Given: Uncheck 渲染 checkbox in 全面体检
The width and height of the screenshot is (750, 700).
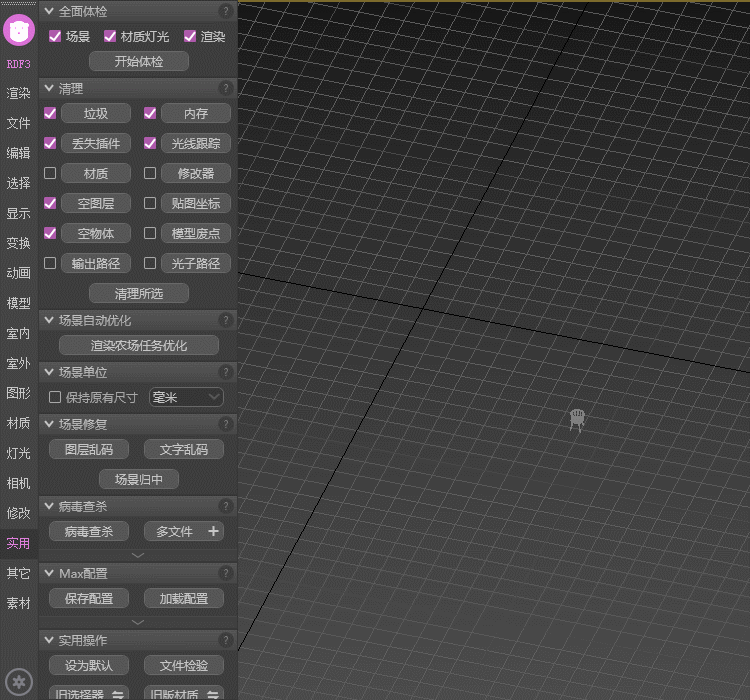Looking at the screenshot, I should [190, 36].
